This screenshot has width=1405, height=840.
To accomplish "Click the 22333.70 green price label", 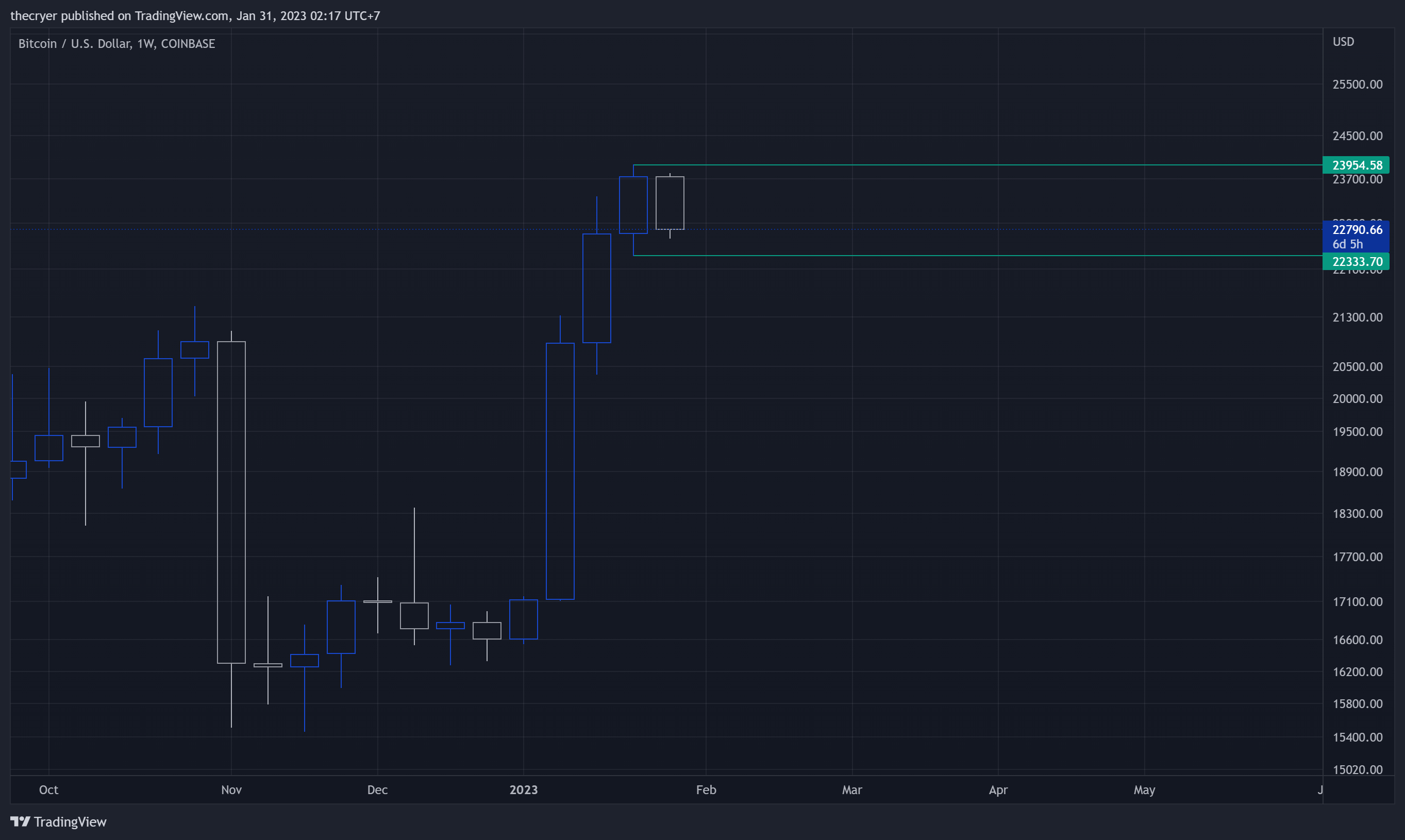I will point(1356,261).
